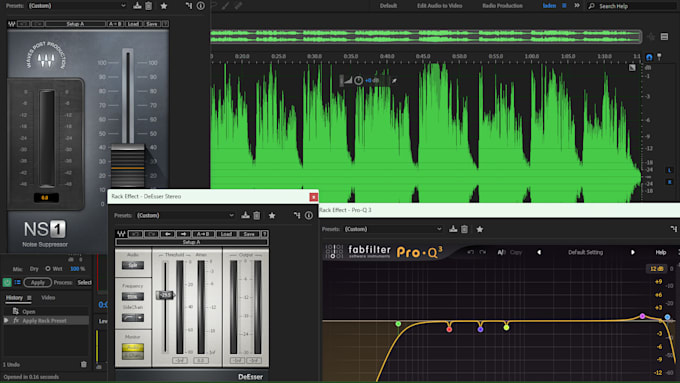The image size is (680, 383).
Task: Toggle Pro-Q 3 A/B state button
Action: click(502, 252)
